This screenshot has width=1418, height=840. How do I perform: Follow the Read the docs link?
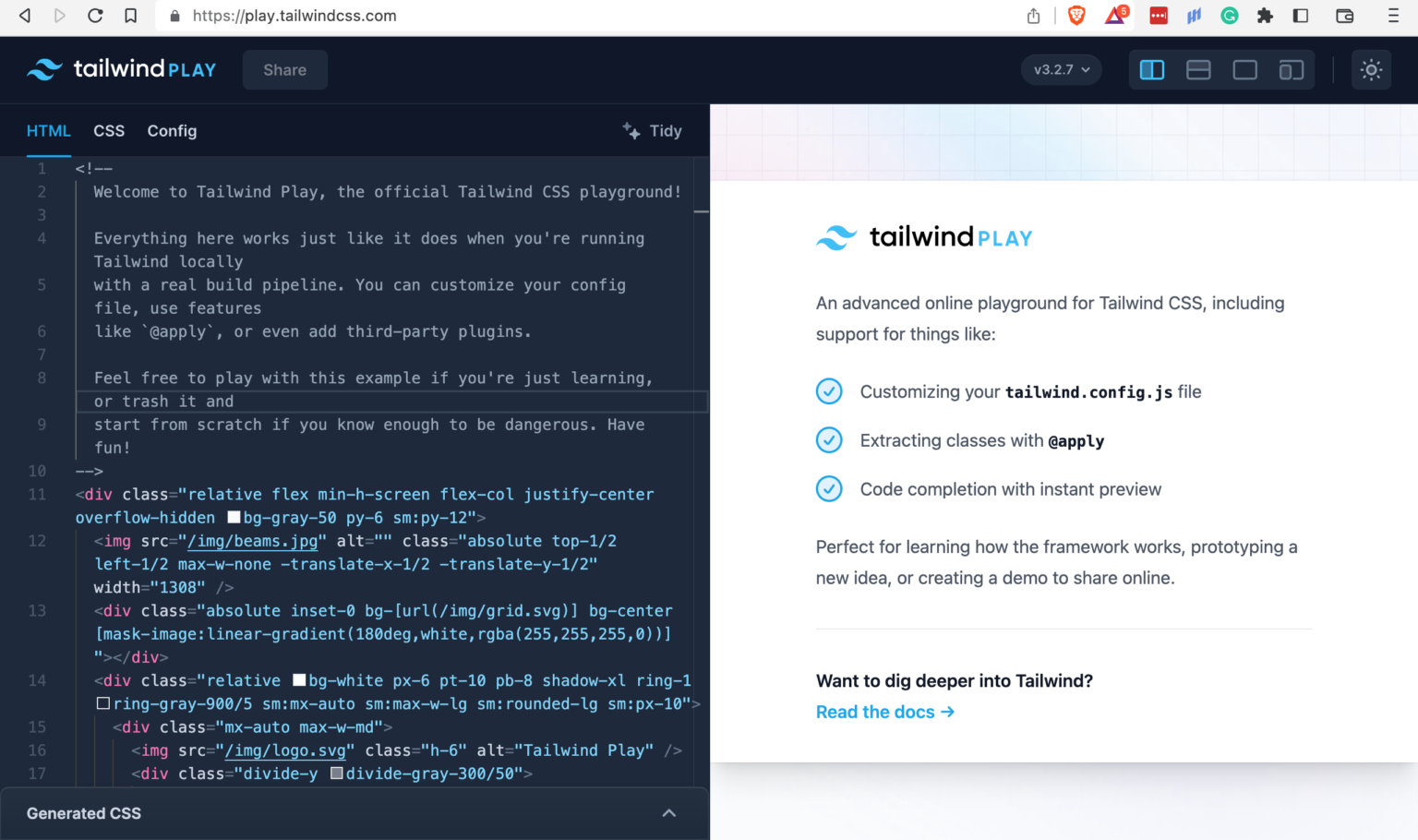click(883, 712)
